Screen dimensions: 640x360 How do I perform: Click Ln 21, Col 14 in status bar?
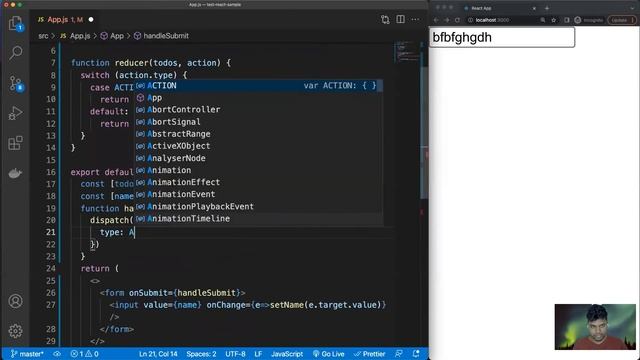click(158, 354)
